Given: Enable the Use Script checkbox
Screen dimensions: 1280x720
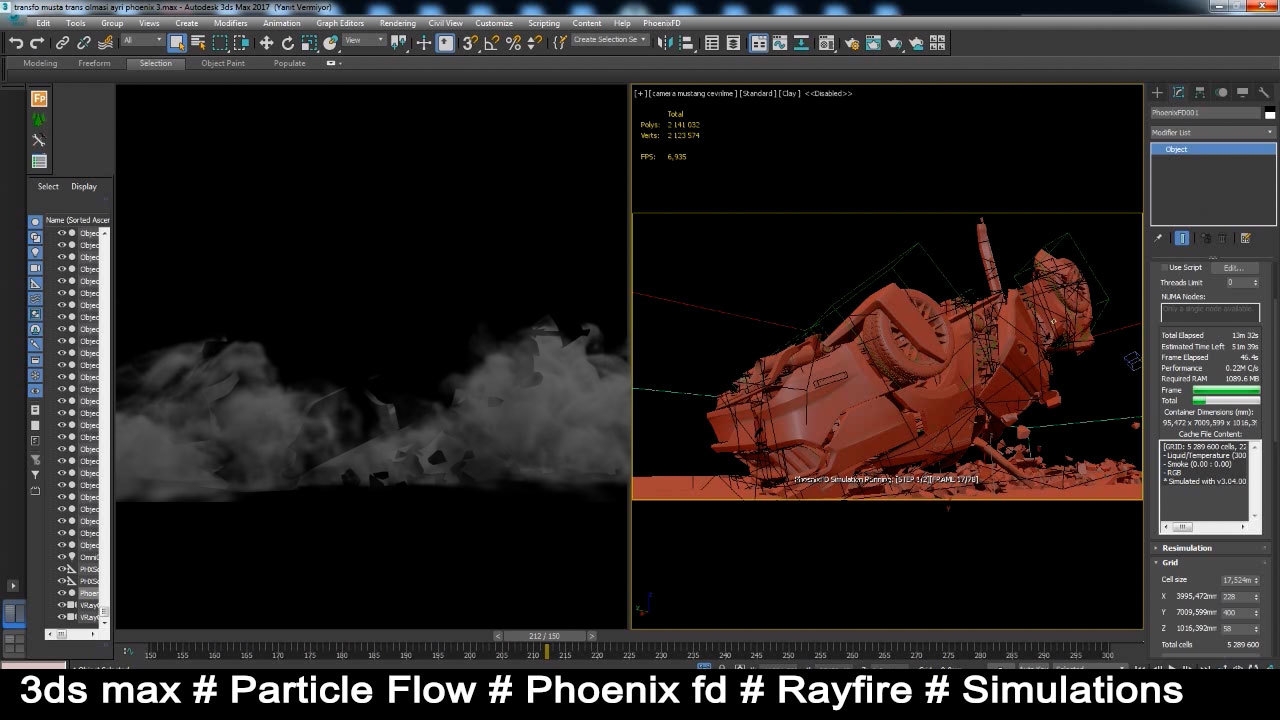Looking at the screenshot, I should [1164, 268].
